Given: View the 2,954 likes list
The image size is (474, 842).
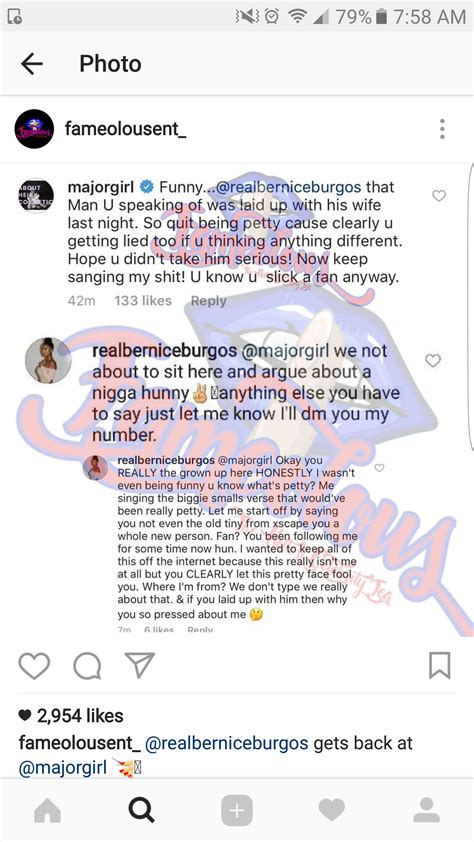Looking at the screenshot, I should click(x=71, y=716).
